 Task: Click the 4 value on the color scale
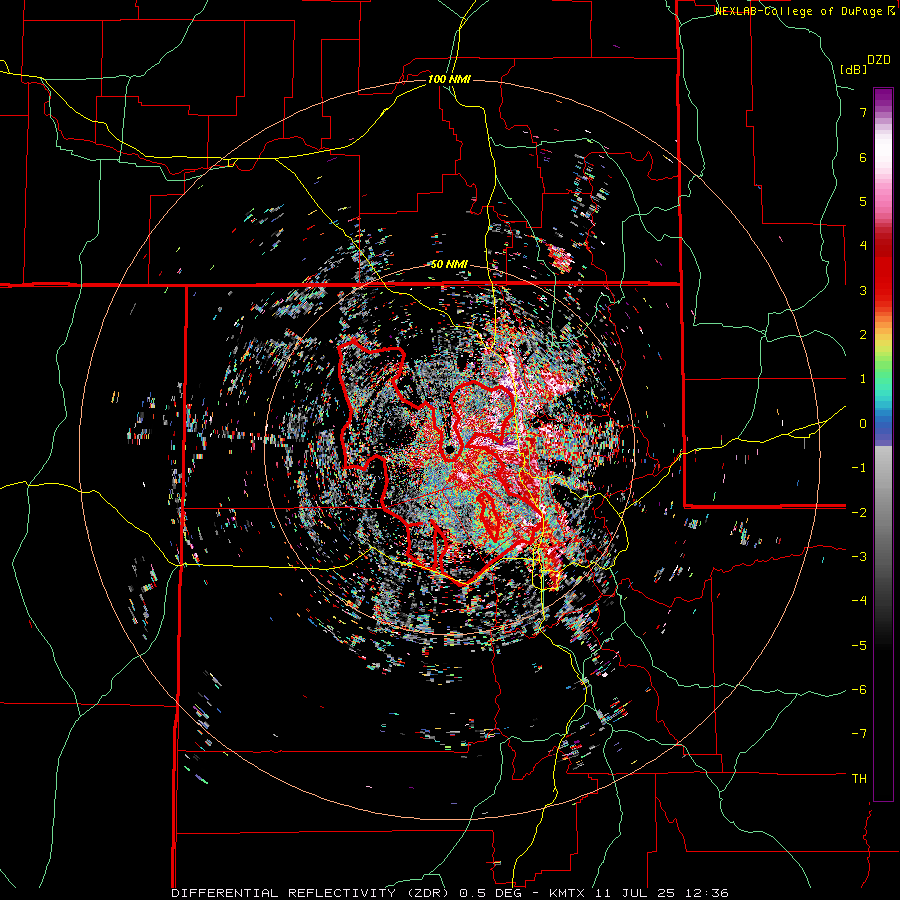863,246
